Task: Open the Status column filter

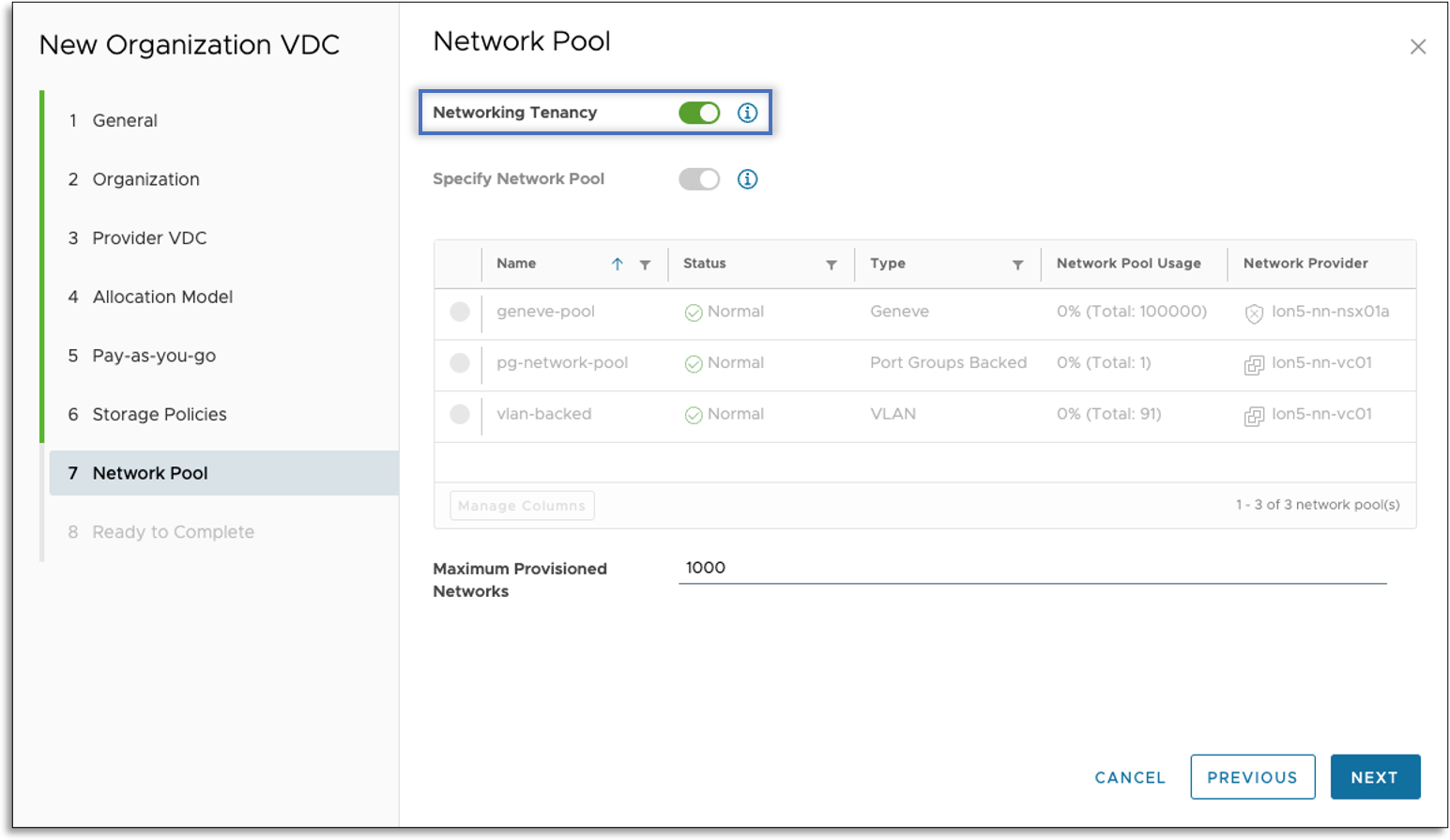Action: [x=831, y=265]
